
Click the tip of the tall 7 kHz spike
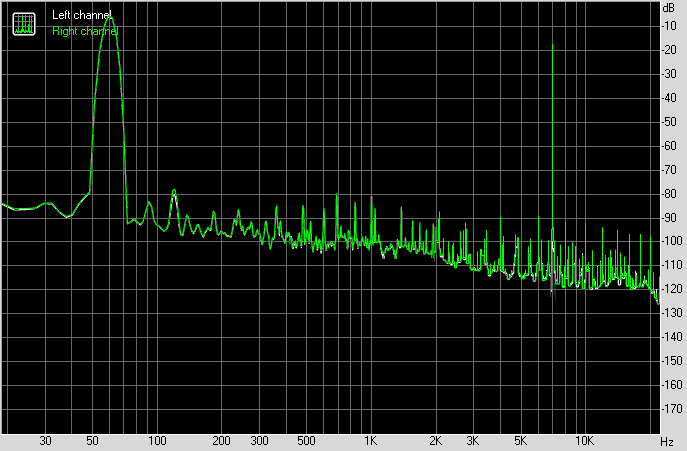(552, 44)
